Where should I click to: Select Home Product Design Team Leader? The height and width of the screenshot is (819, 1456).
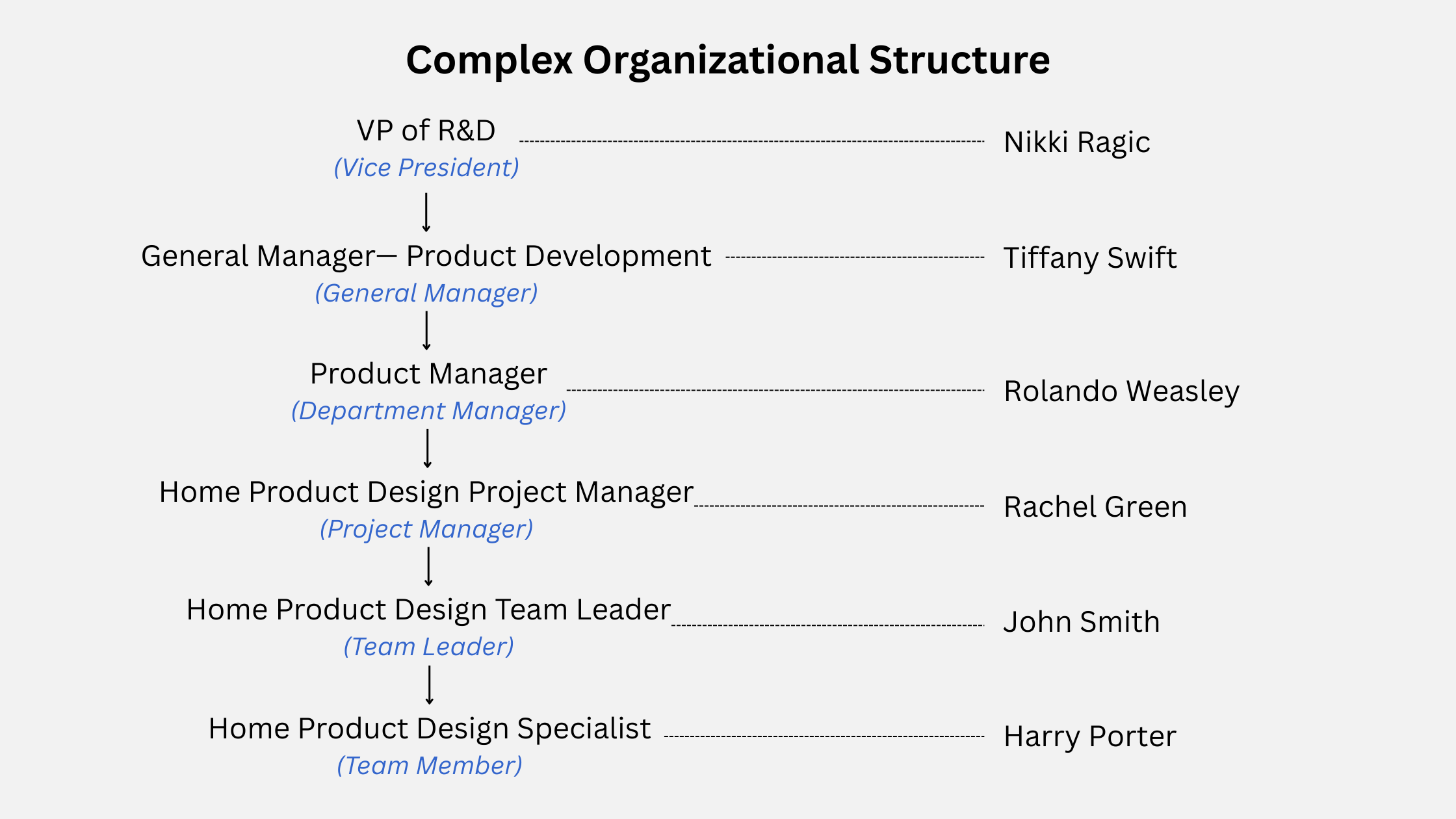tap(428, 610)
